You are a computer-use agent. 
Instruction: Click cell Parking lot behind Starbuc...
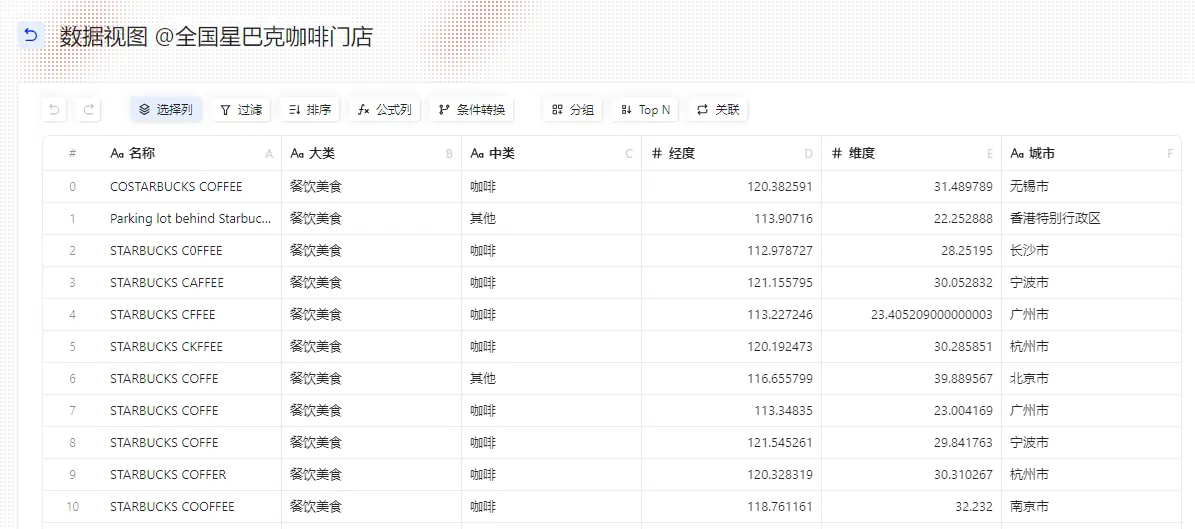tap(191, 219)
